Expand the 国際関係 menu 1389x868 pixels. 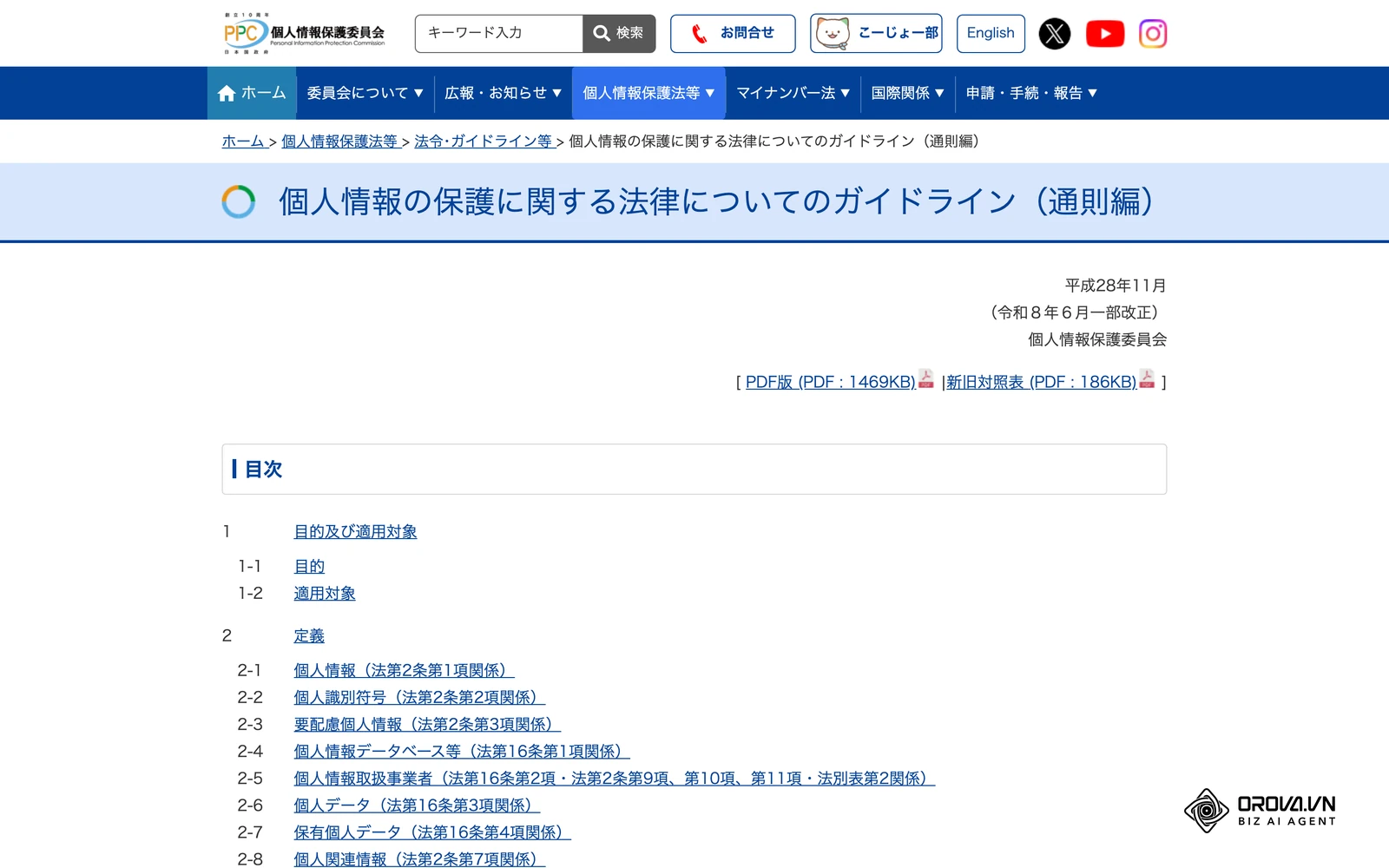tap(907, 93)
